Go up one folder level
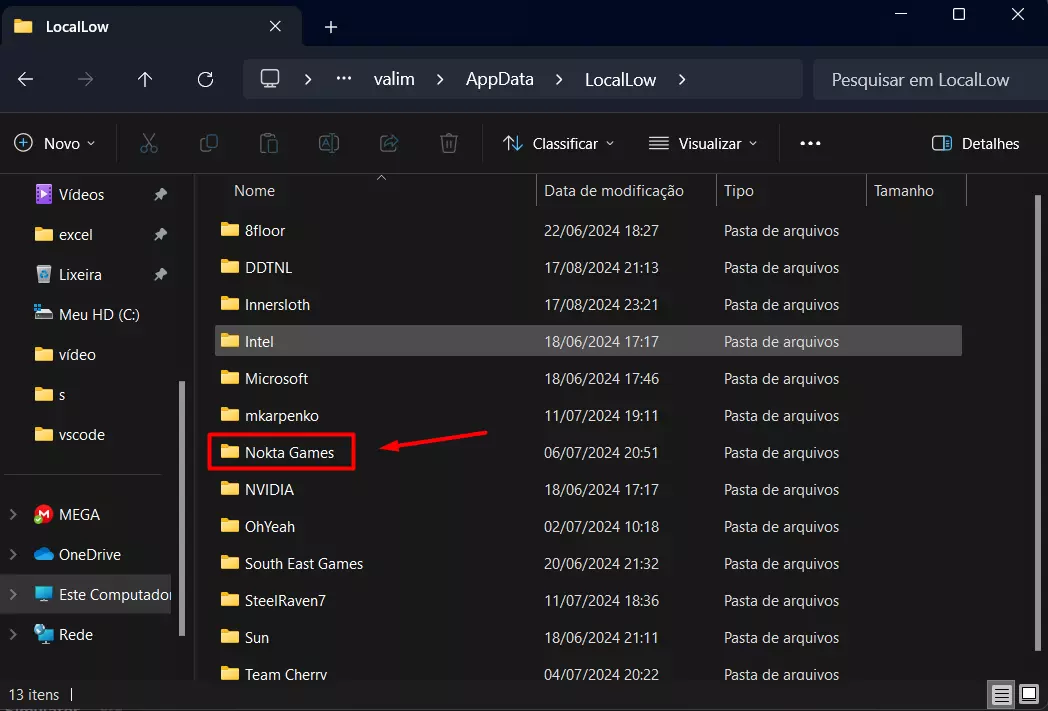The image size is (1048, 711). tap(145, 80)
